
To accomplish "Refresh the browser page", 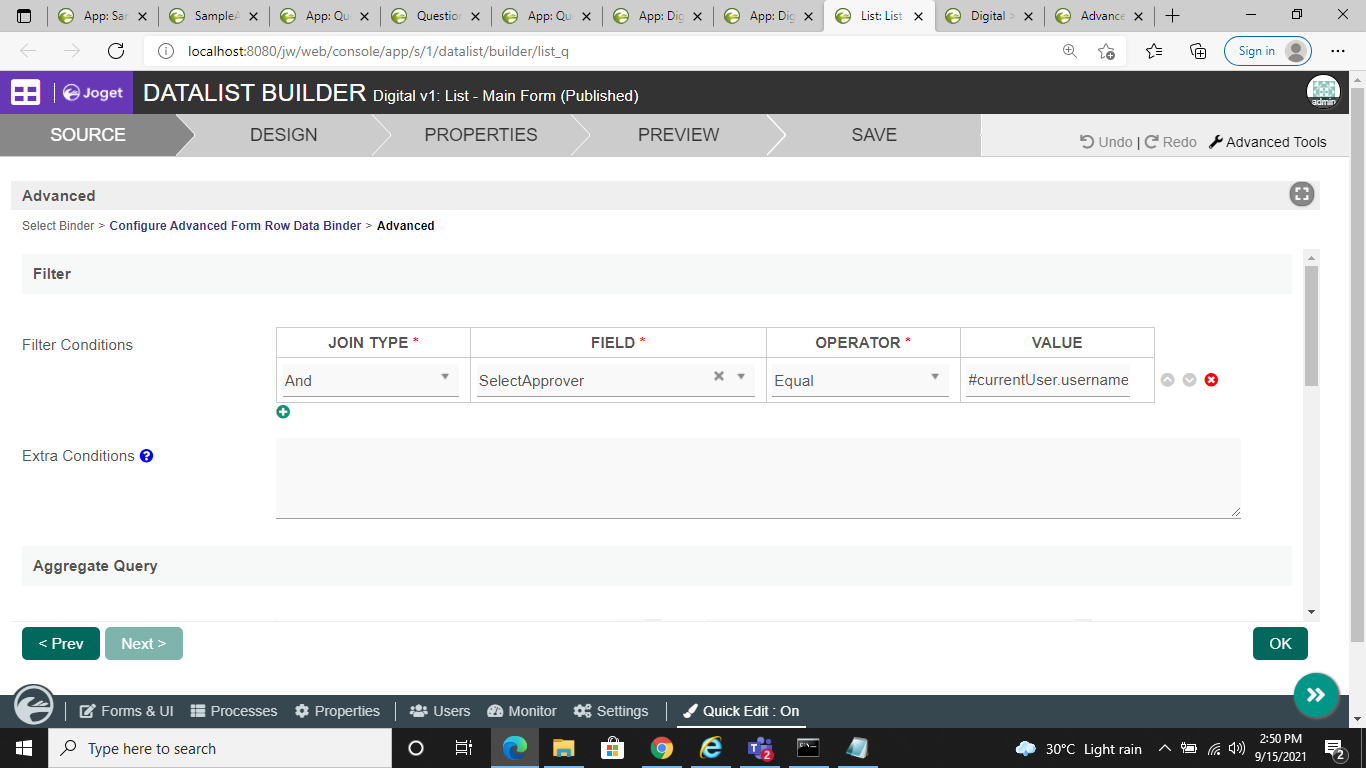I will click(116, 51).
